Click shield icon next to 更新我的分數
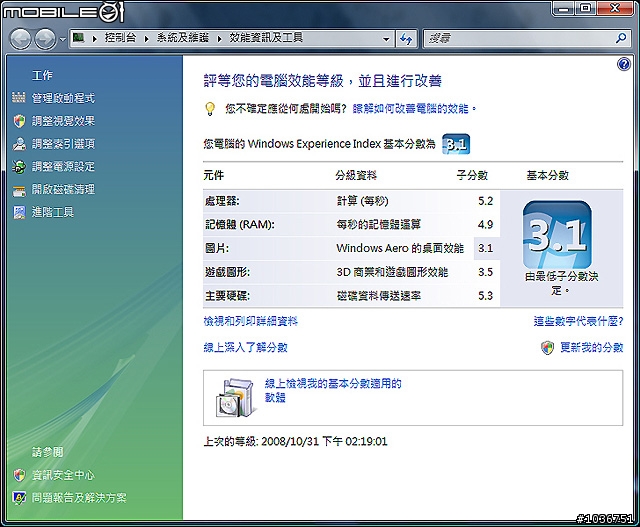 click(x=547, y=348)
